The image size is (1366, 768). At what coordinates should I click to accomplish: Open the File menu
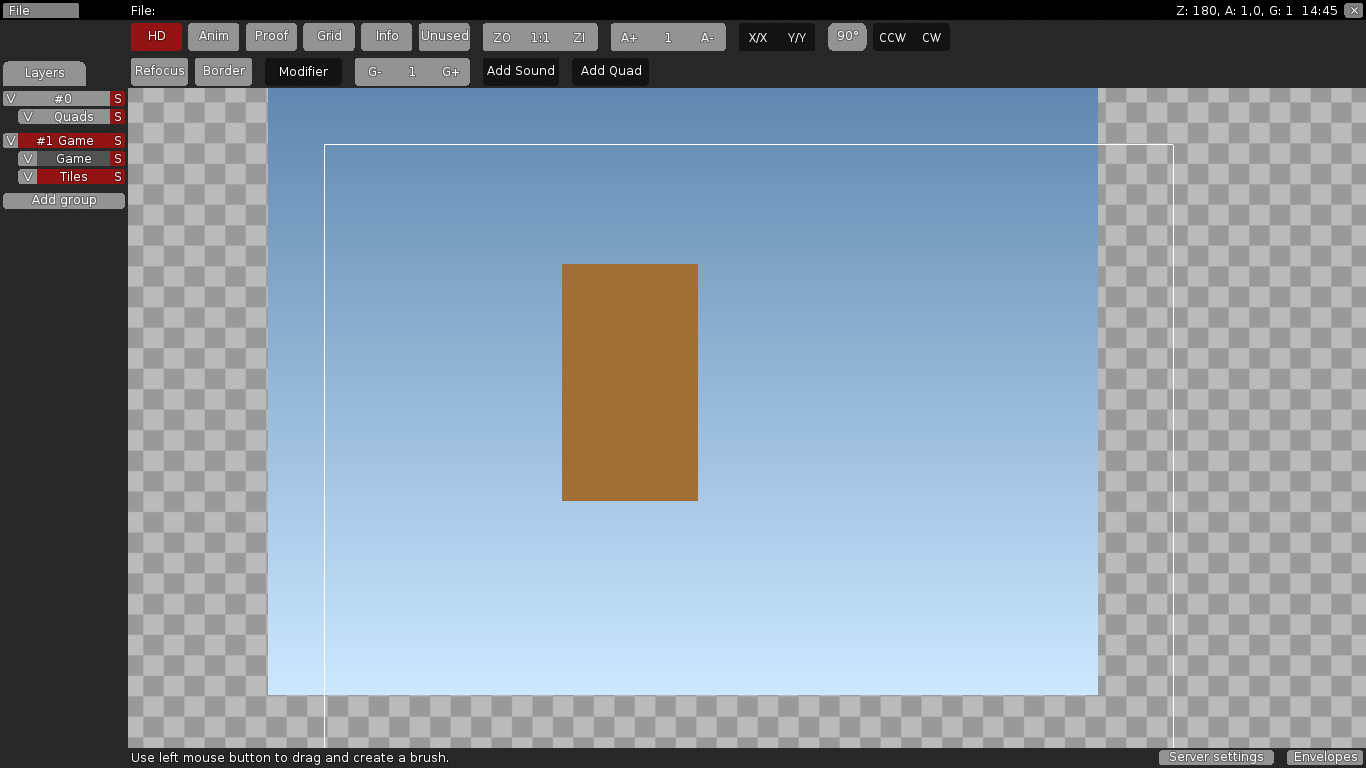click(40, 10)
